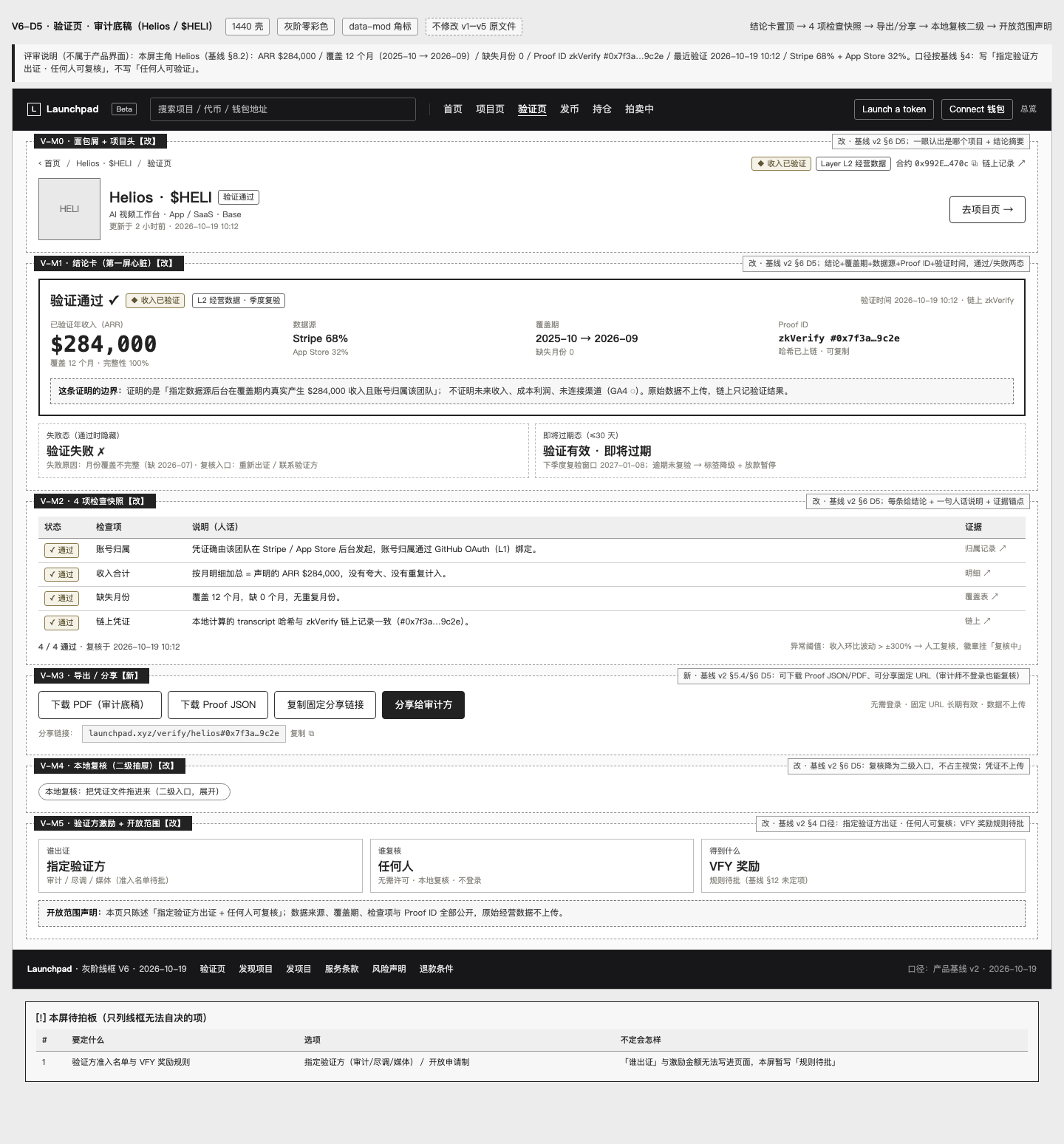This screenshot has height=1144, width=1064.
Task: Open 验证页 in the footer
Action: [213, 970]
